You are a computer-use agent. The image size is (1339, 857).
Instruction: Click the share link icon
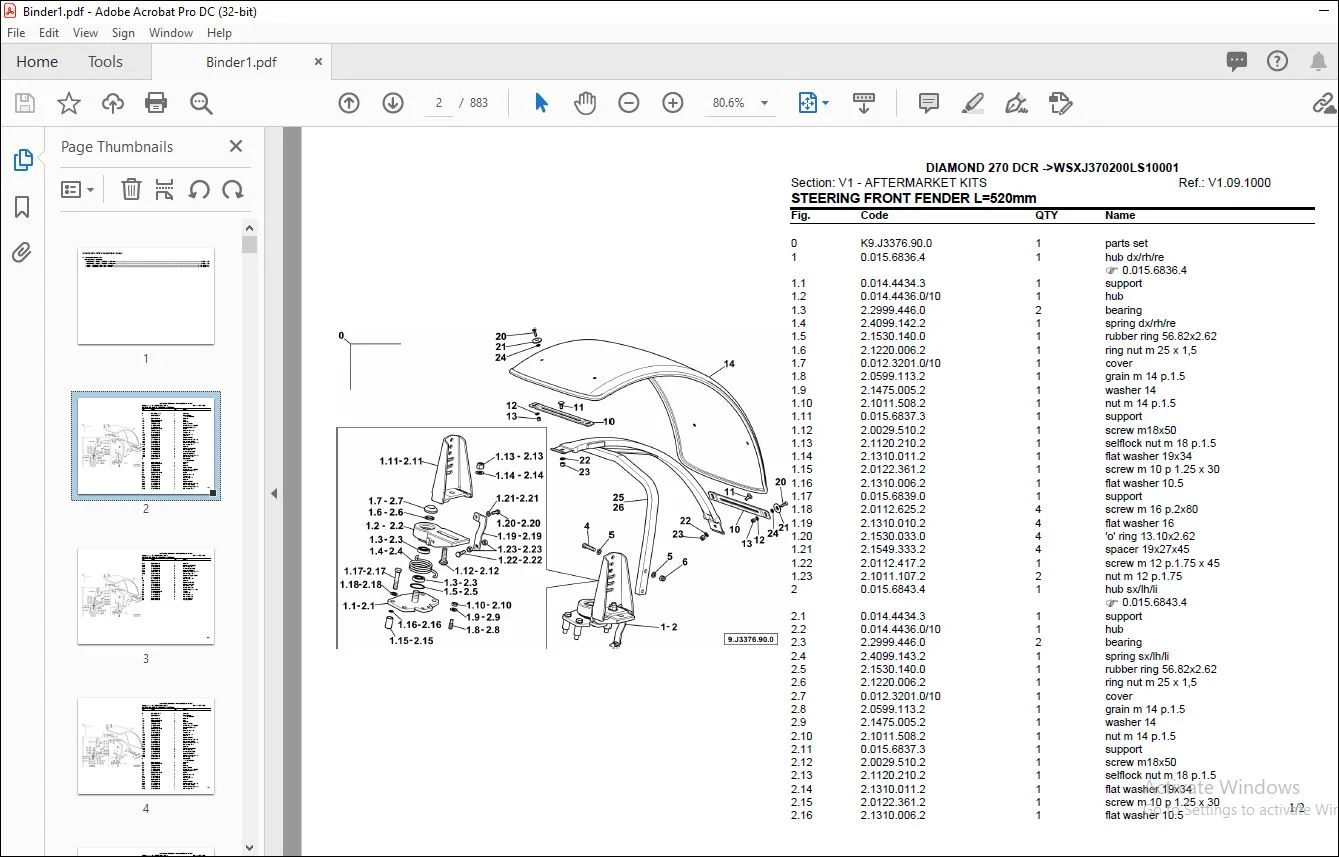1324,103
